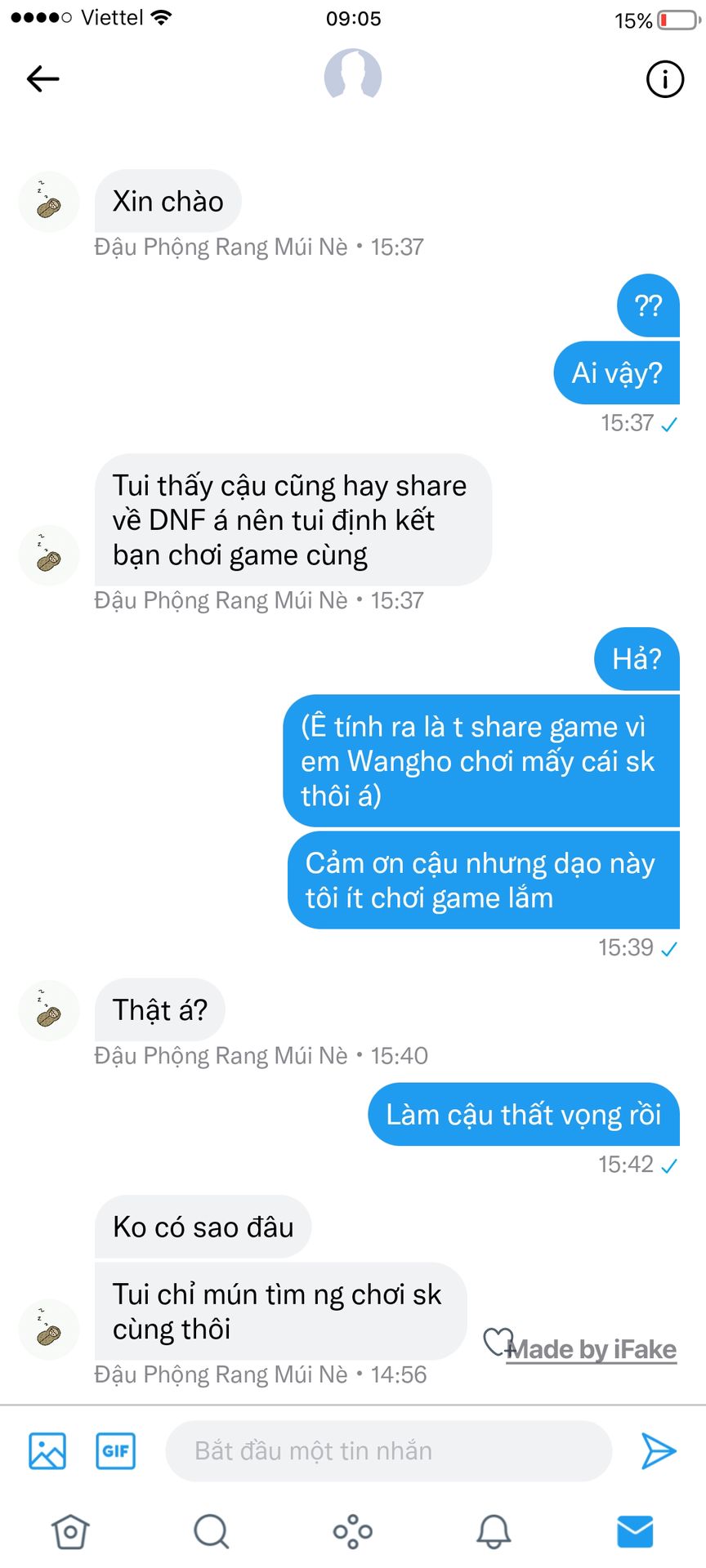Tap the send message arrow icon
The width and height of the screenshot is (706, 1568).
[x=659, y=1451]
